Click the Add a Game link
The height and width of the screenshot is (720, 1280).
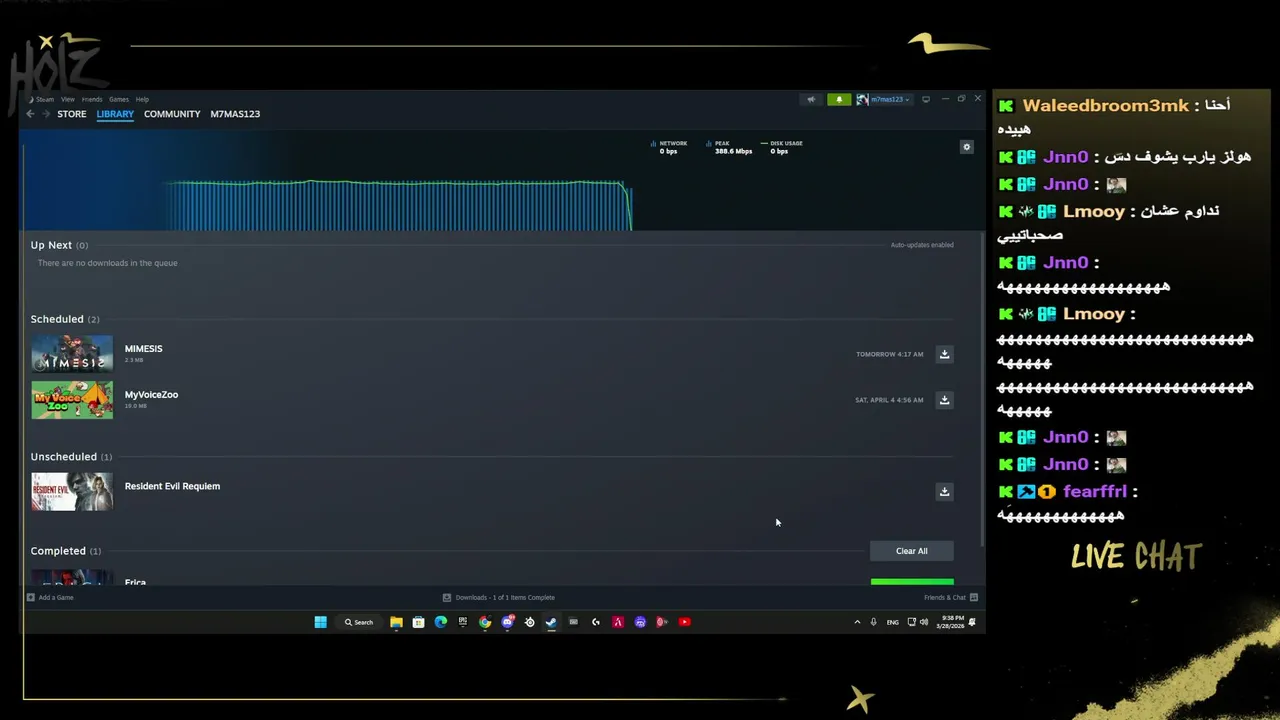click(56, 597)
